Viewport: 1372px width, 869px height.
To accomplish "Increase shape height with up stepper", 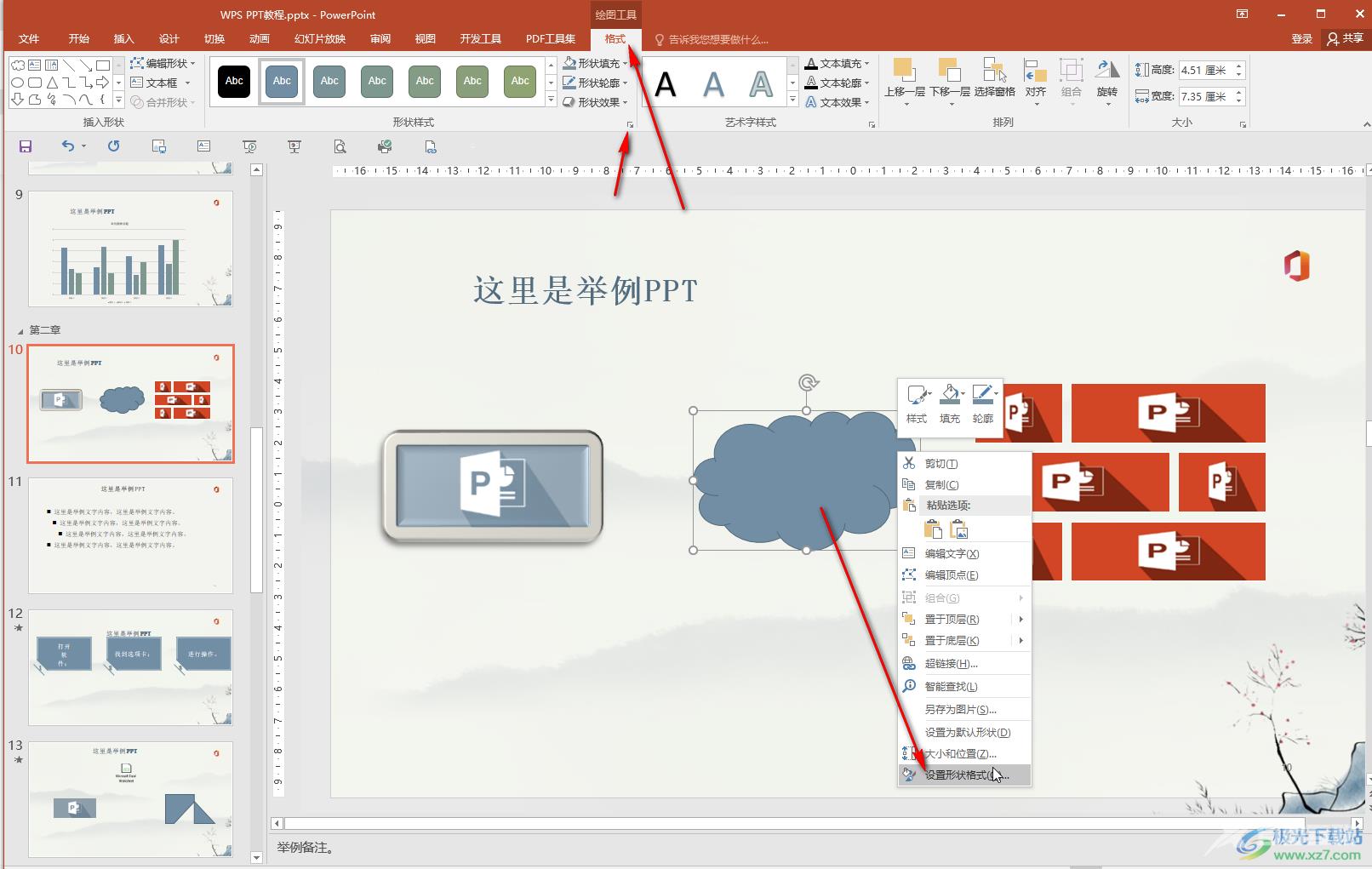I will pos(1238,66).
